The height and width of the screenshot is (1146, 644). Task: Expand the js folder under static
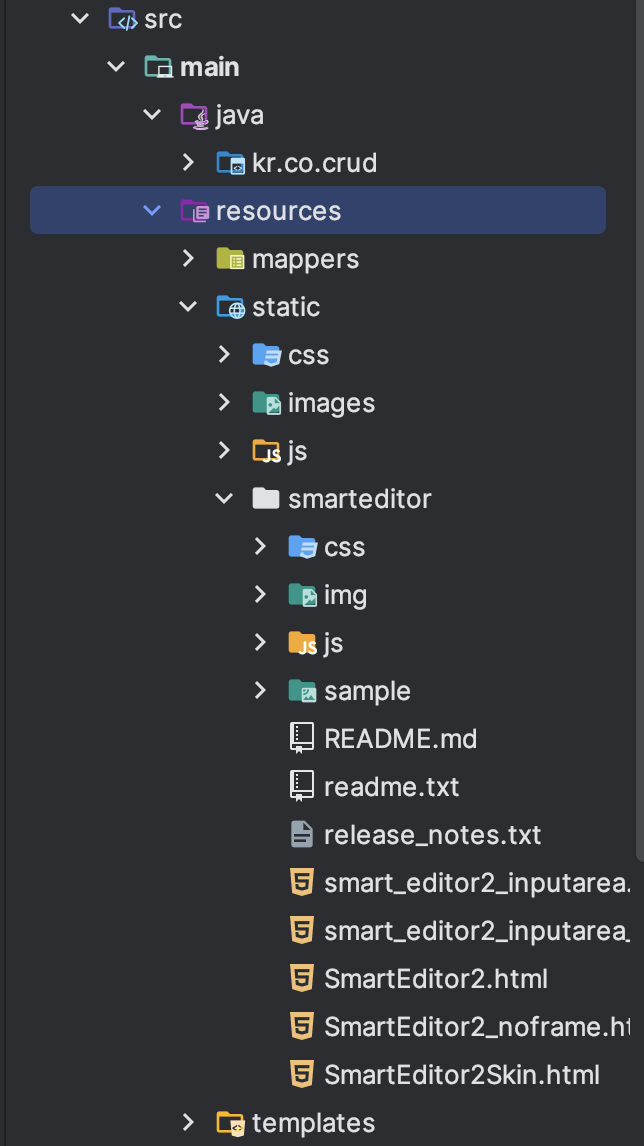224,450
